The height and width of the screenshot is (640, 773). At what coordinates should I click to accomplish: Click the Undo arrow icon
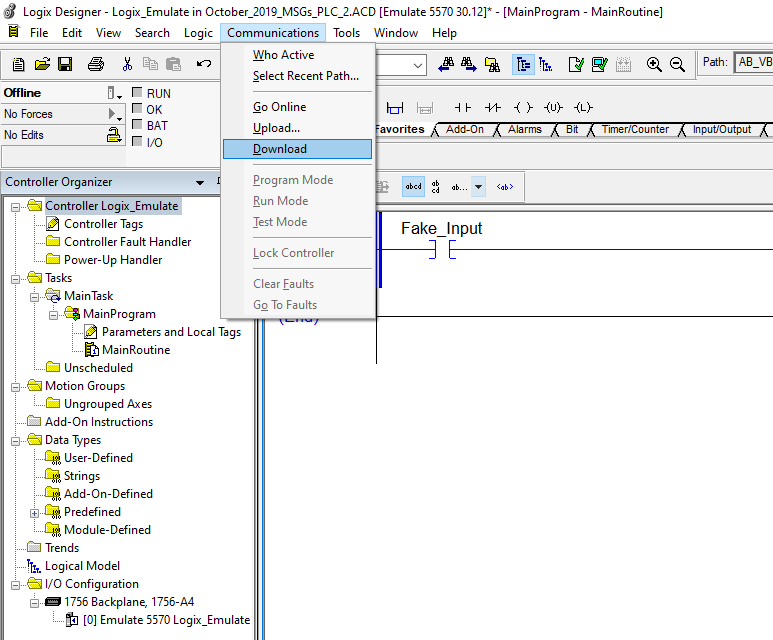(204, 64)
